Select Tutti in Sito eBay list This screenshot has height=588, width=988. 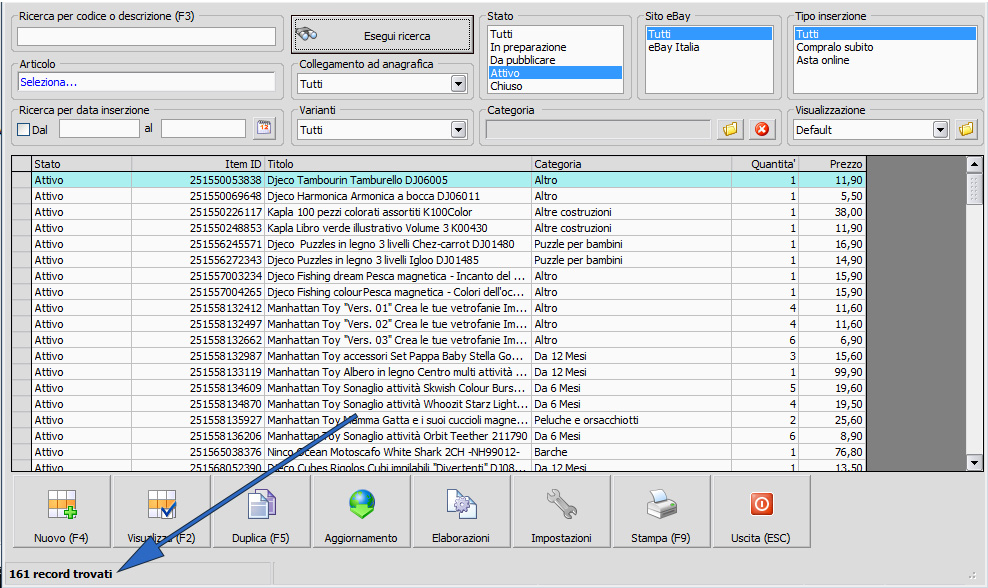(x=709, y=33)
